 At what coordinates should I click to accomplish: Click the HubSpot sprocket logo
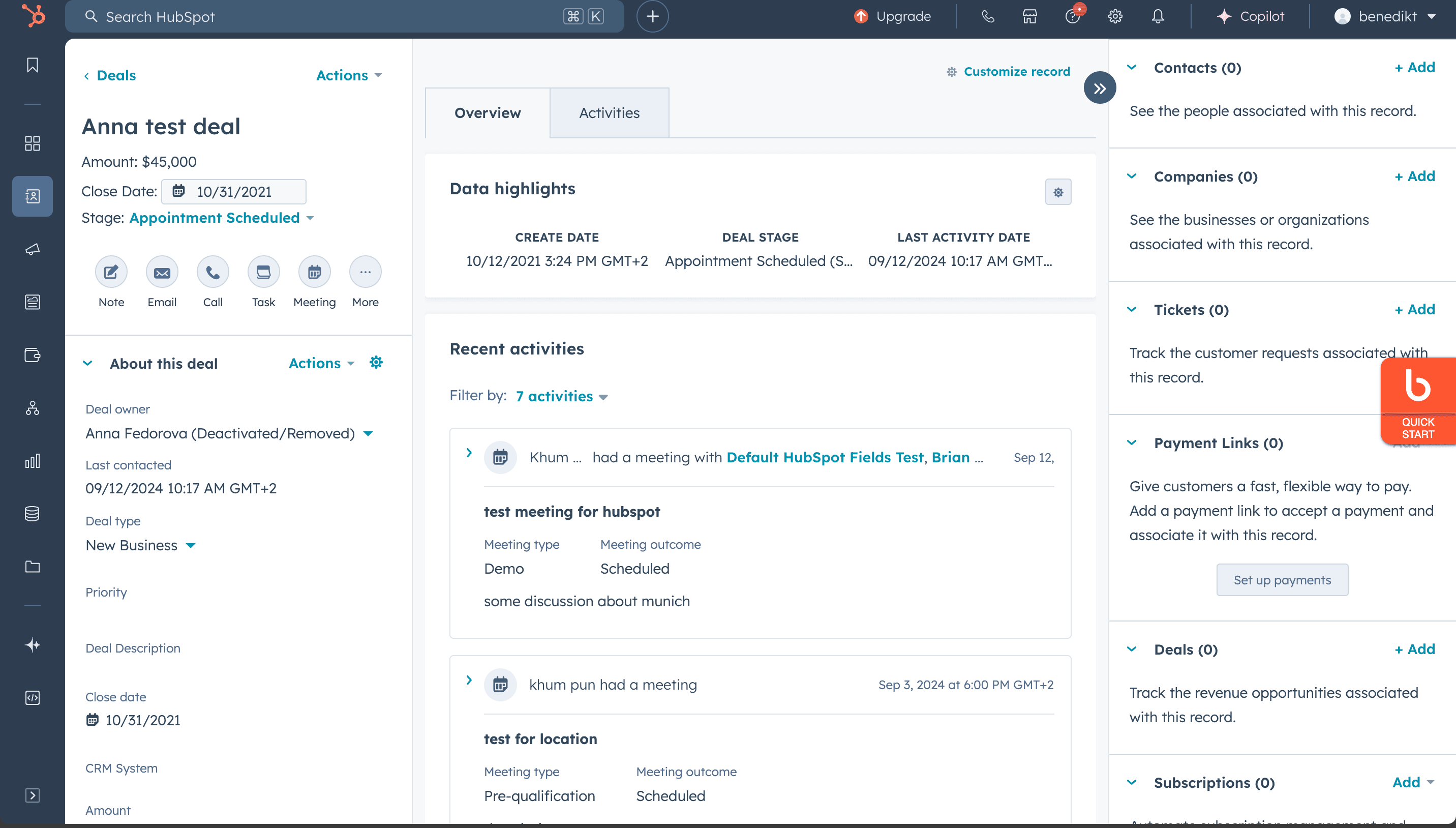(x=33, y=15)
